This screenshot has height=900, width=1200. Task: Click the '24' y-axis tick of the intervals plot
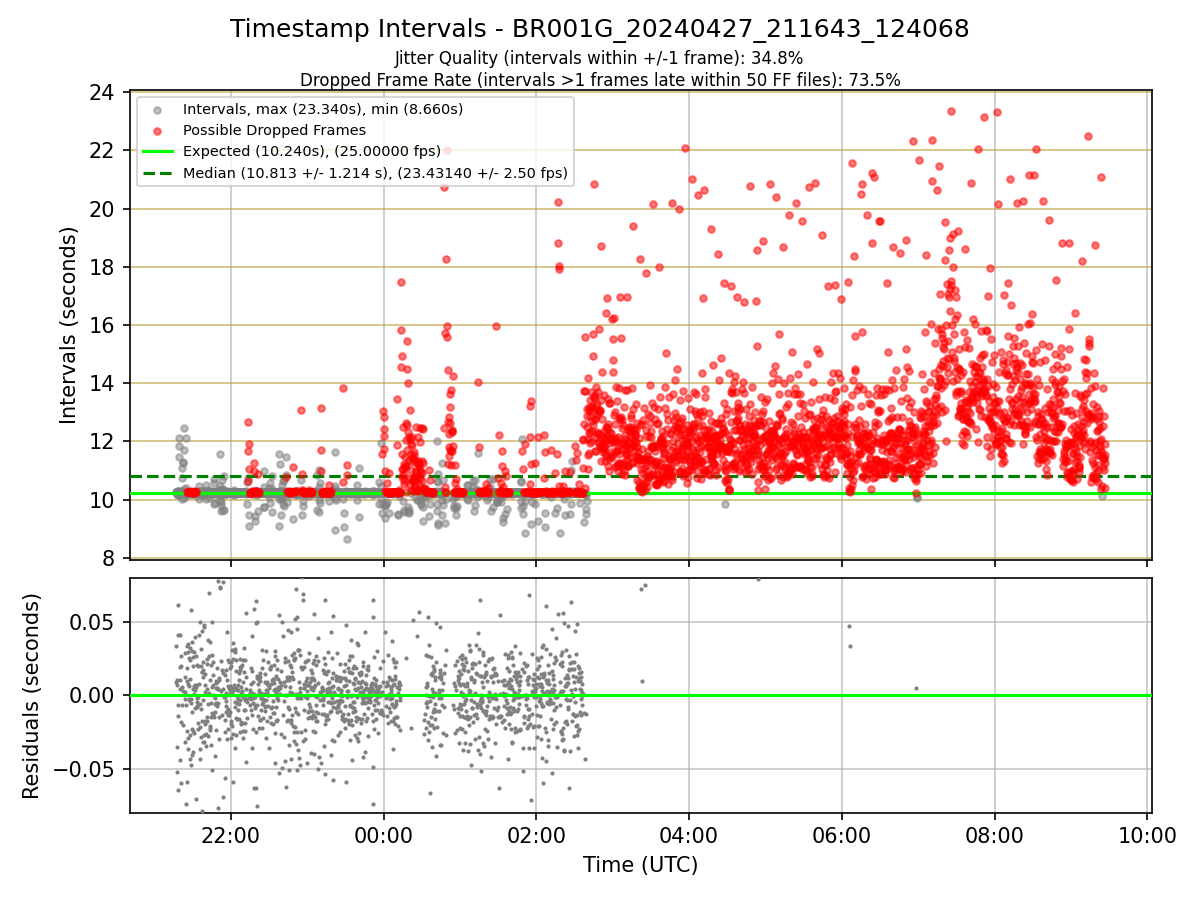click(x=101, y=93)
